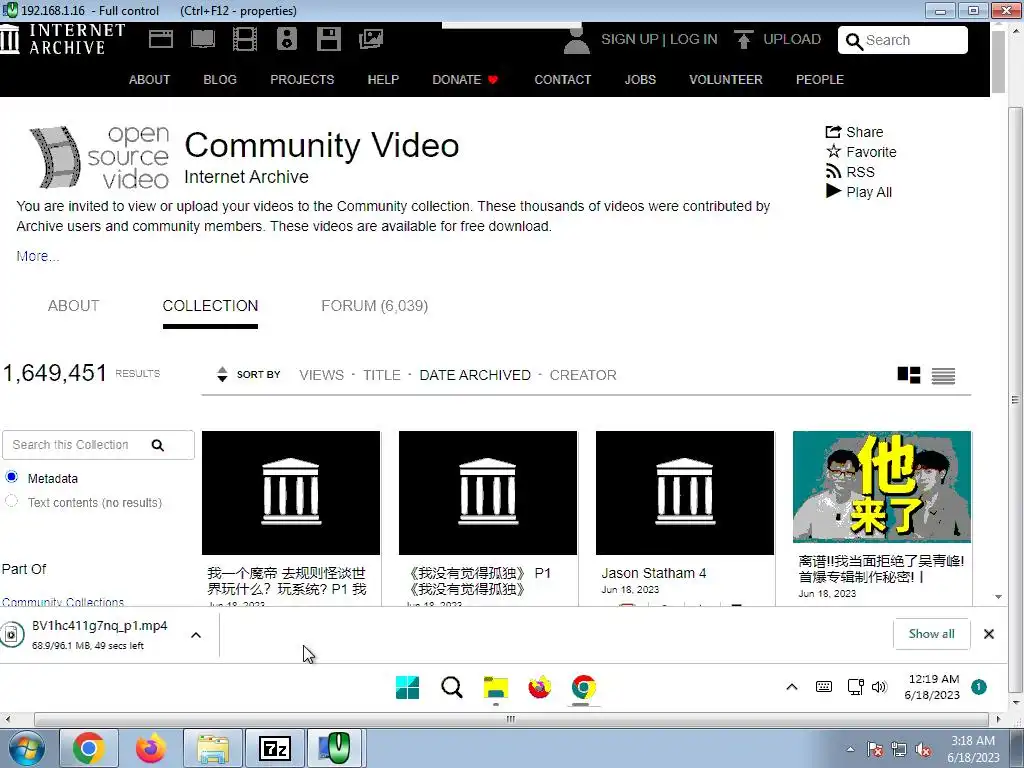
Task: Open the JOBS menu item
Action: click(640, 80)
